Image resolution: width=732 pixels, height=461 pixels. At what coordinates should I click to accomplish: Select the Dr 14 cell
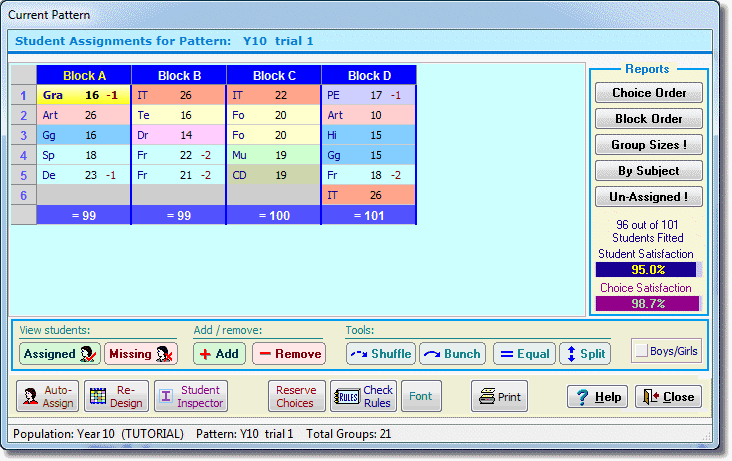point(179,135)
